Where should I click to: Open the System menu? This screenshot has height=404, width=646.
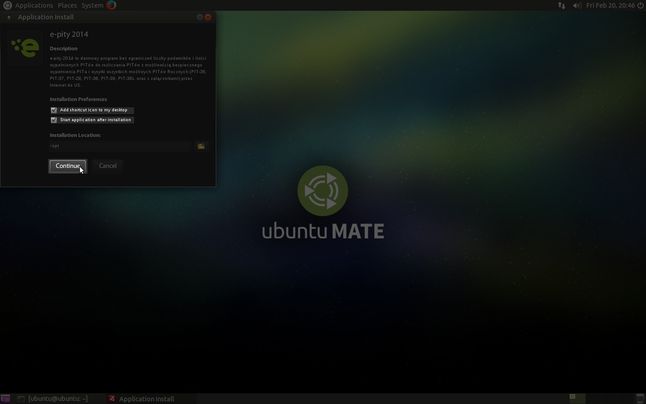click(92, 5)
